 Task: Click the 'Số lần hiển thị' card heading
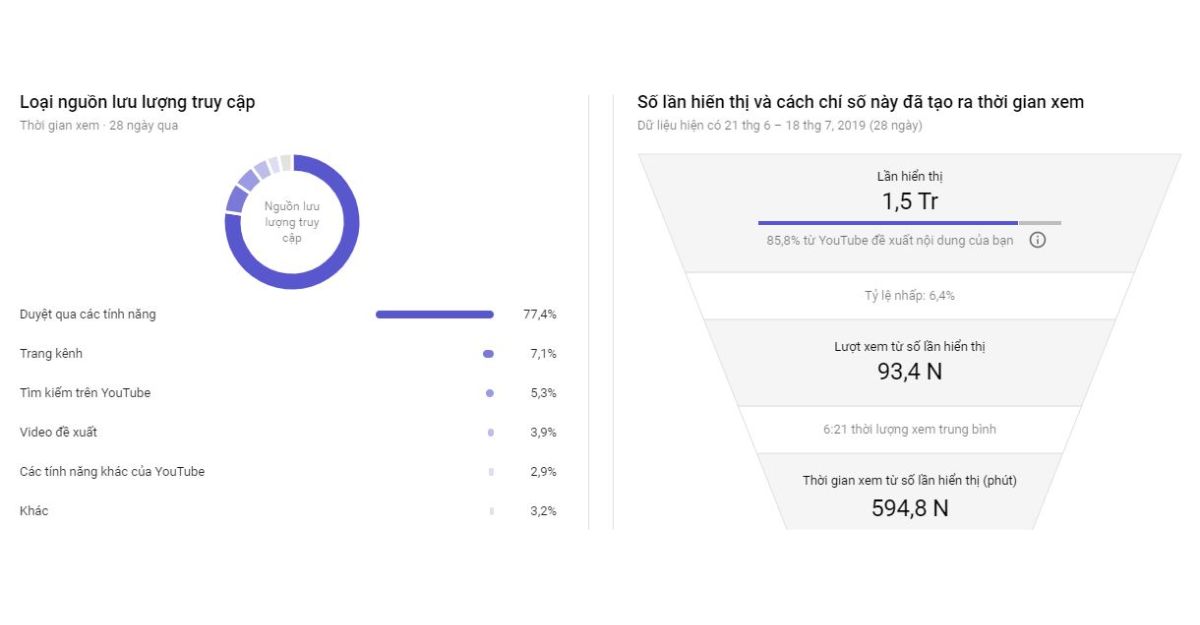coord(860,102)
